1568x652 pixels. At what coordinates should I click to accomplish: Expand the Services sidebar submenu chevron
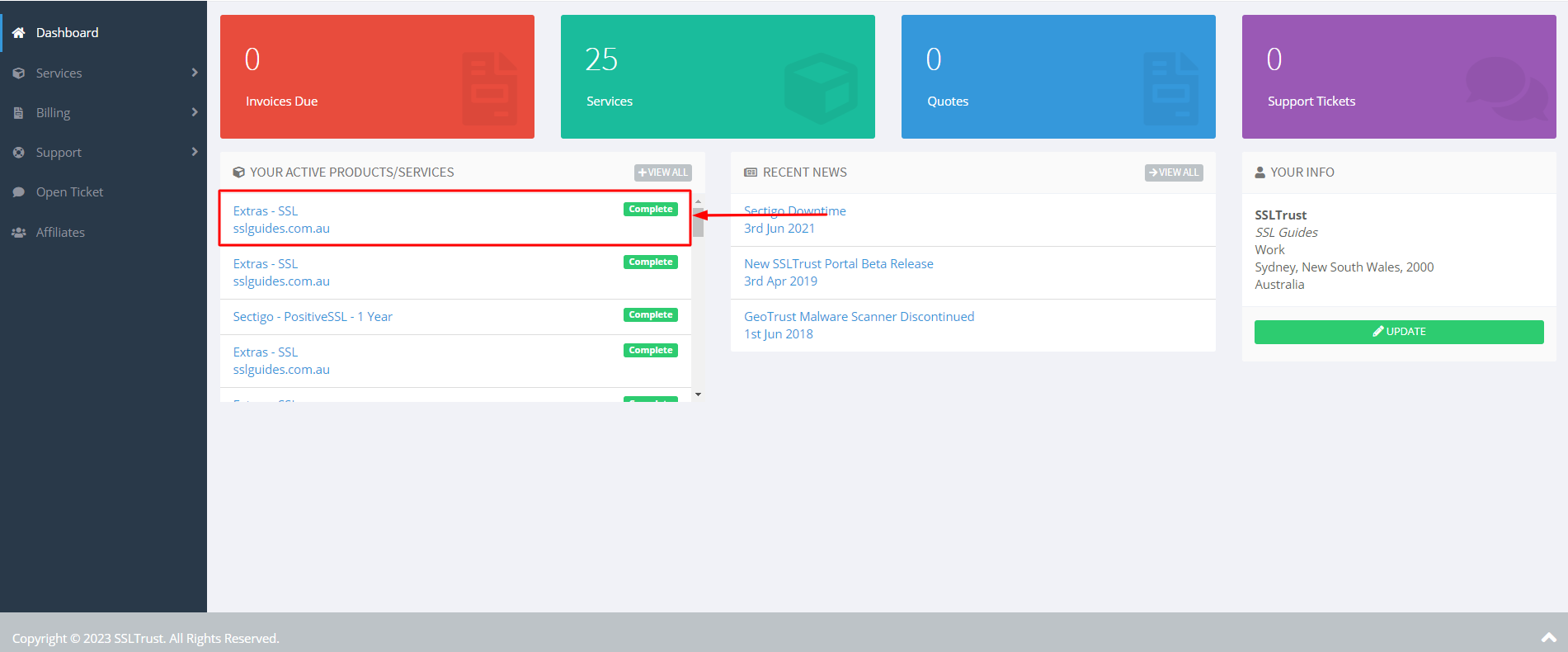195,73
